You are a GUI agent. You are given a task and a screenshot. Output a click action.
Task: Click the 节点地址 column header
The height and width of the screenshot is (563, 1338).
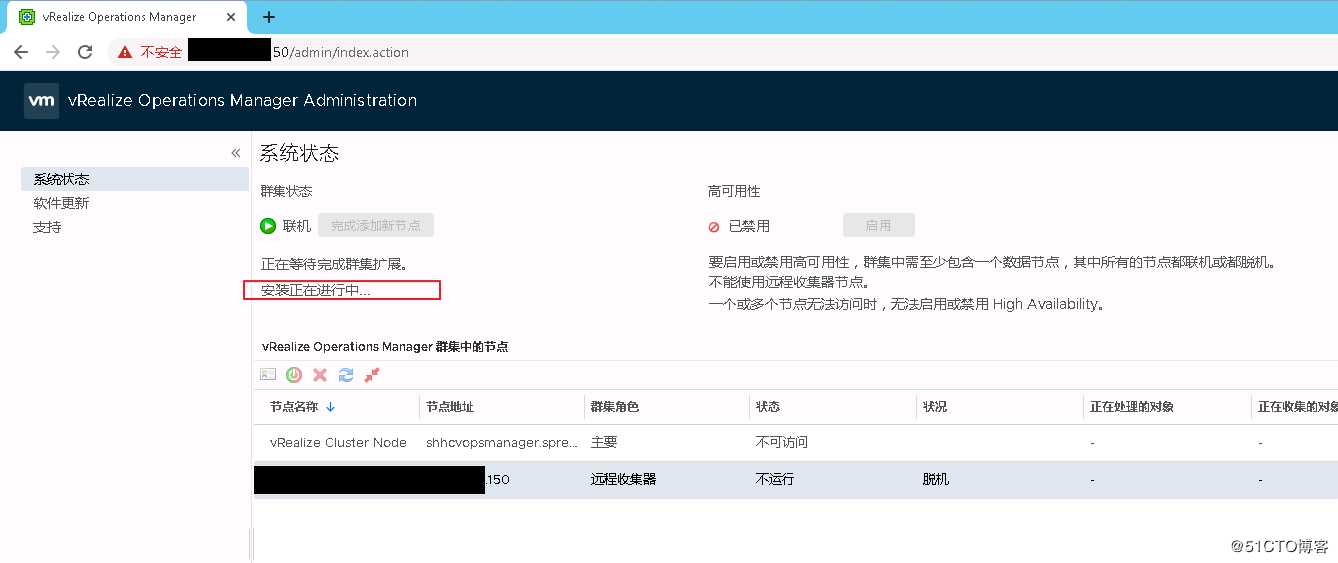point(450,407)
